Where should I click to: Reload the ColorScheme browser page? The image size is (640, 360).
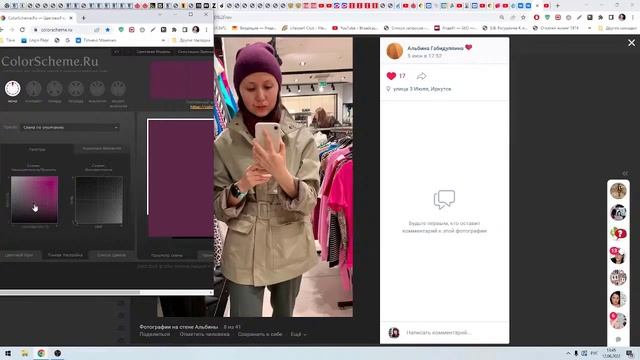22,30
